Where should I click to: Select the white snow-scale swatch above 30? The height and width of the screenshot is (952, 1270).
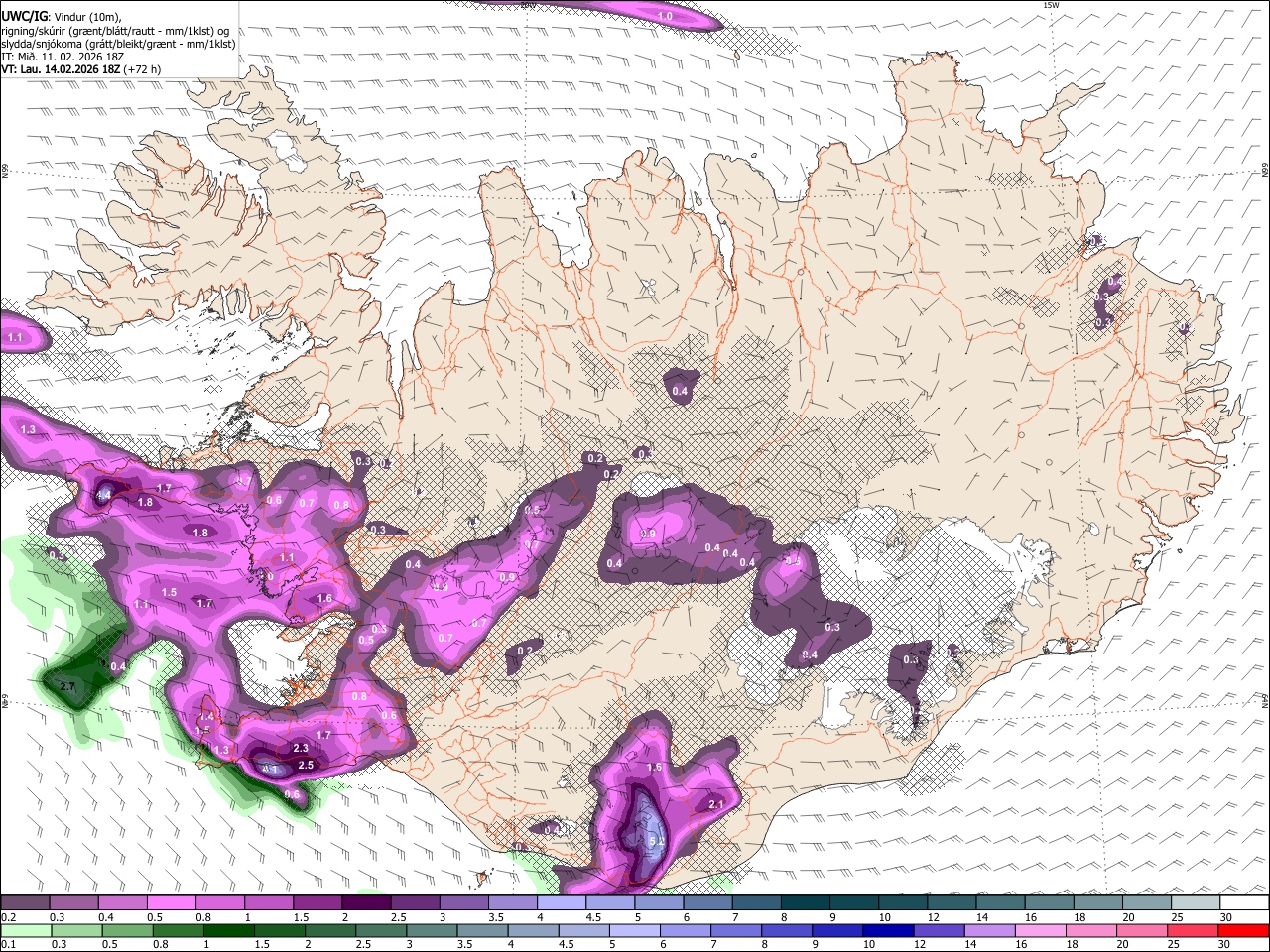coord(1245,902)
